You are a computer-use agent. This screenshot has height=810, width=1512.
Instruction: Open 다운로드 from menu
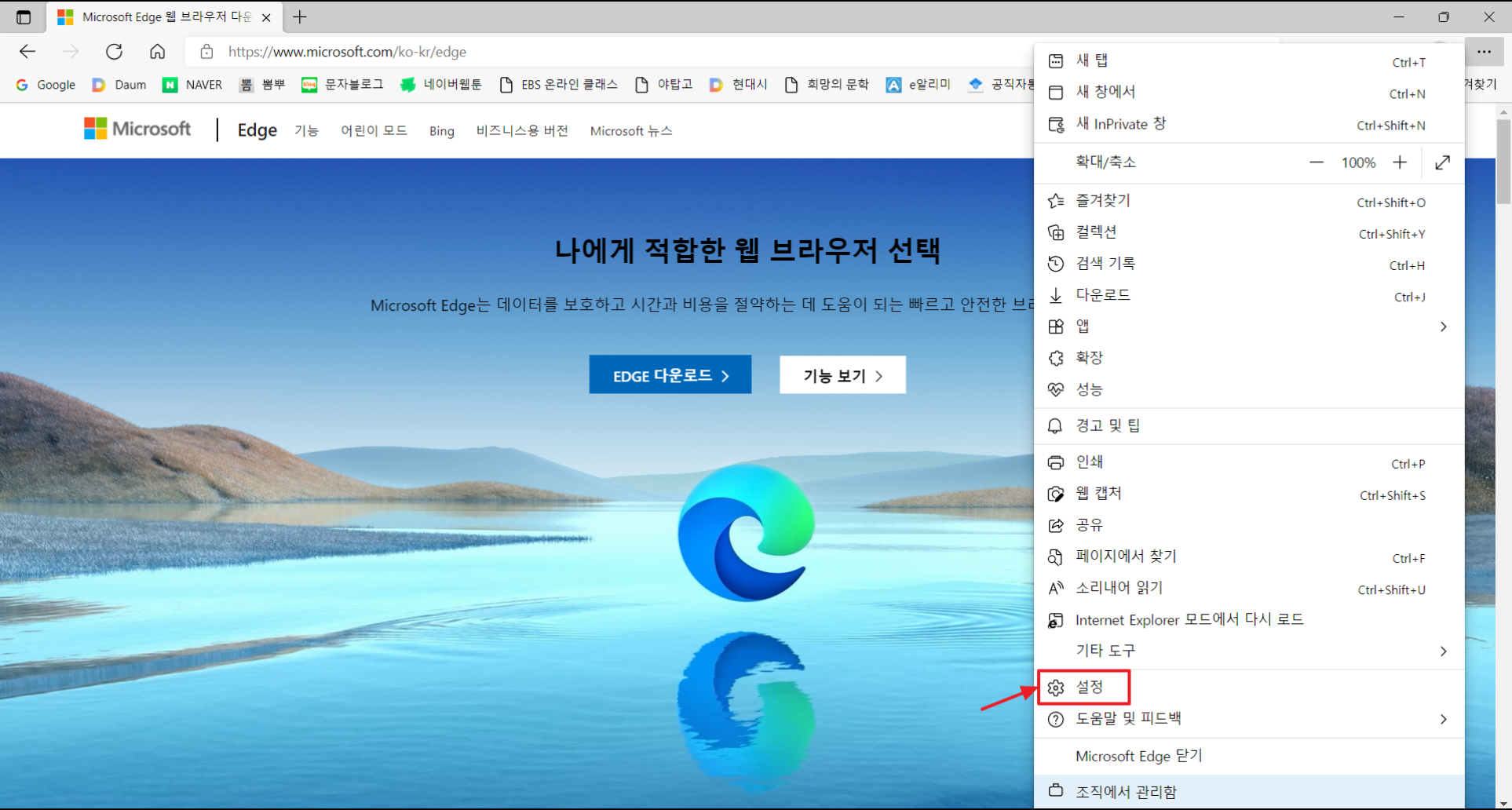pyautogui.click(x=1249, y=295)
